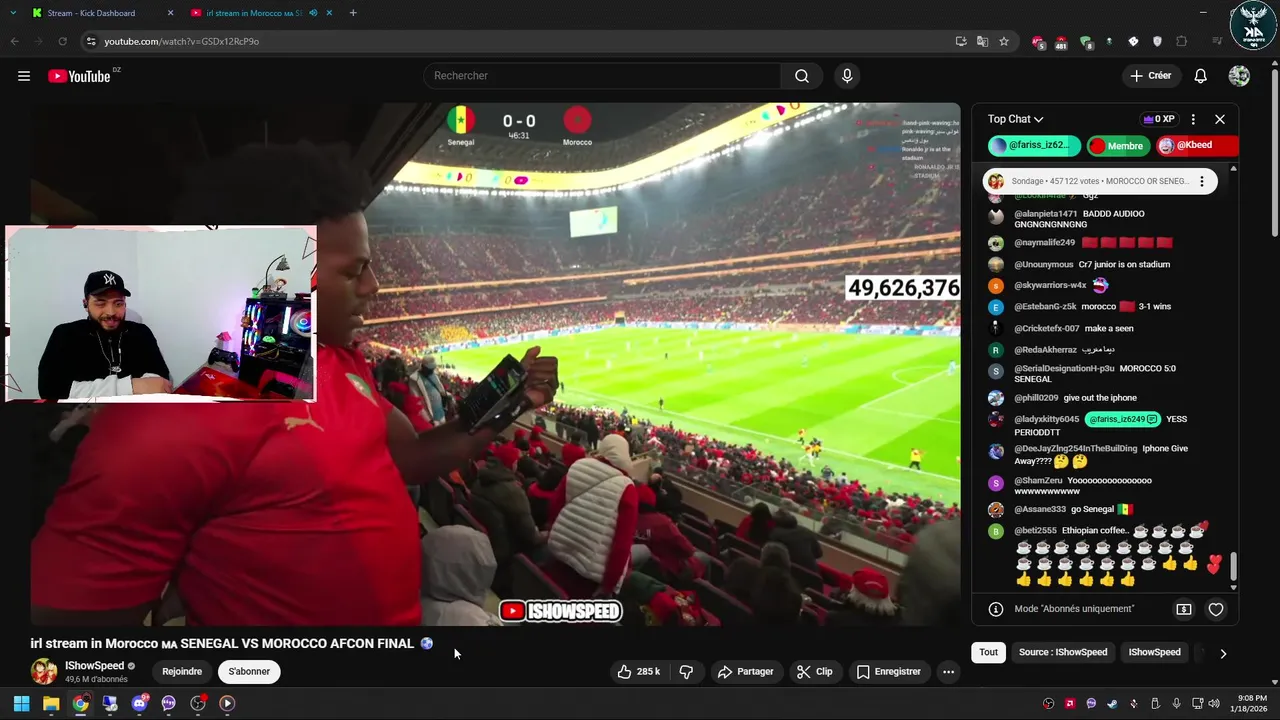The image size is (1280, 720).
Task: Open a new browser tab
Action: pyautogui.click(x=353, y=13)
